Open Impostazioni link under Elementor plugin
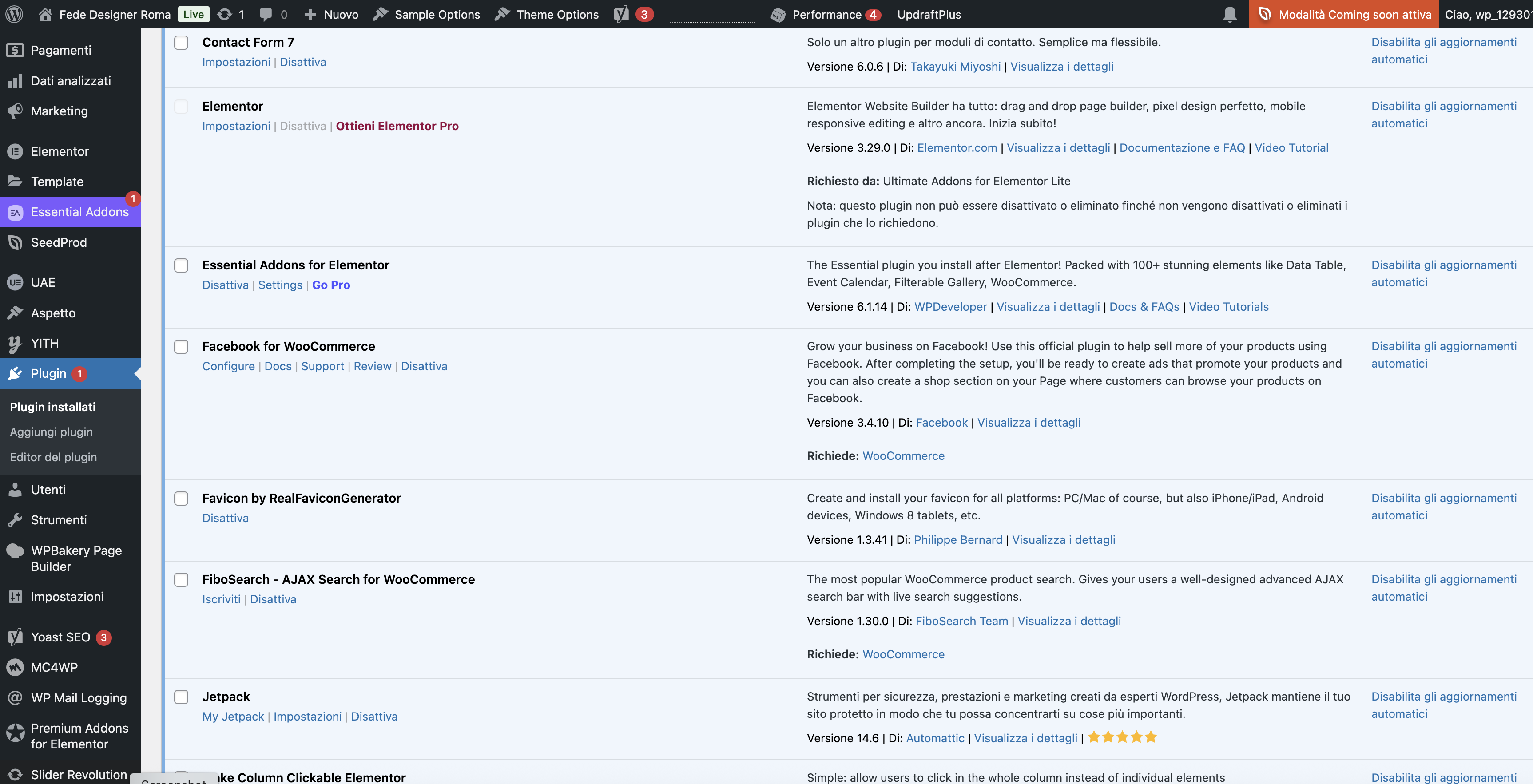 (x=236, y=126)
